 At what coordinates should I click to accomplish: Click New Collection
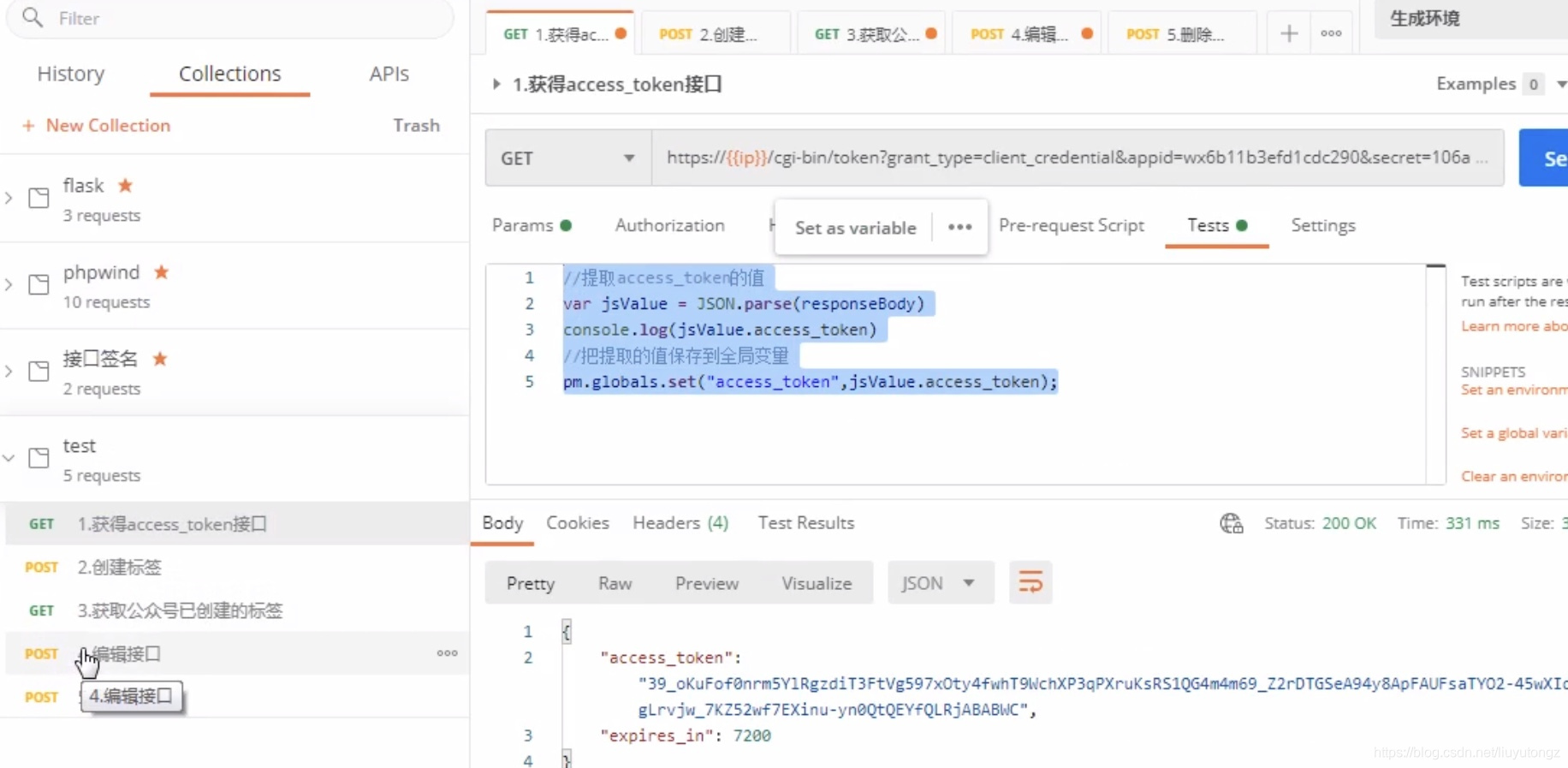click(96, 125)
